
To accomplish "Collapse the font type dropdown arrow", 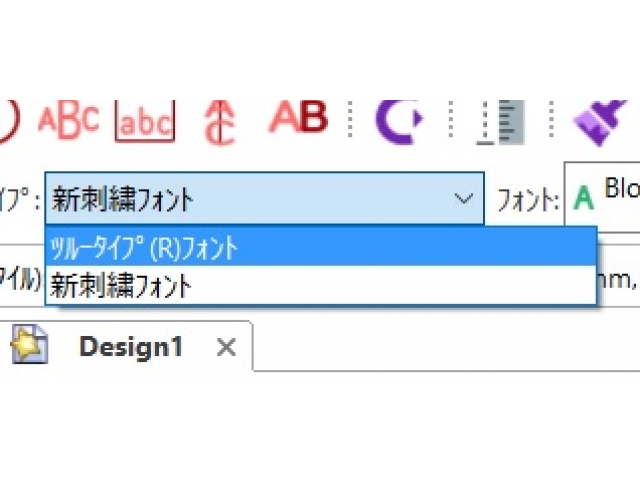I will click(x=464, y=199).
